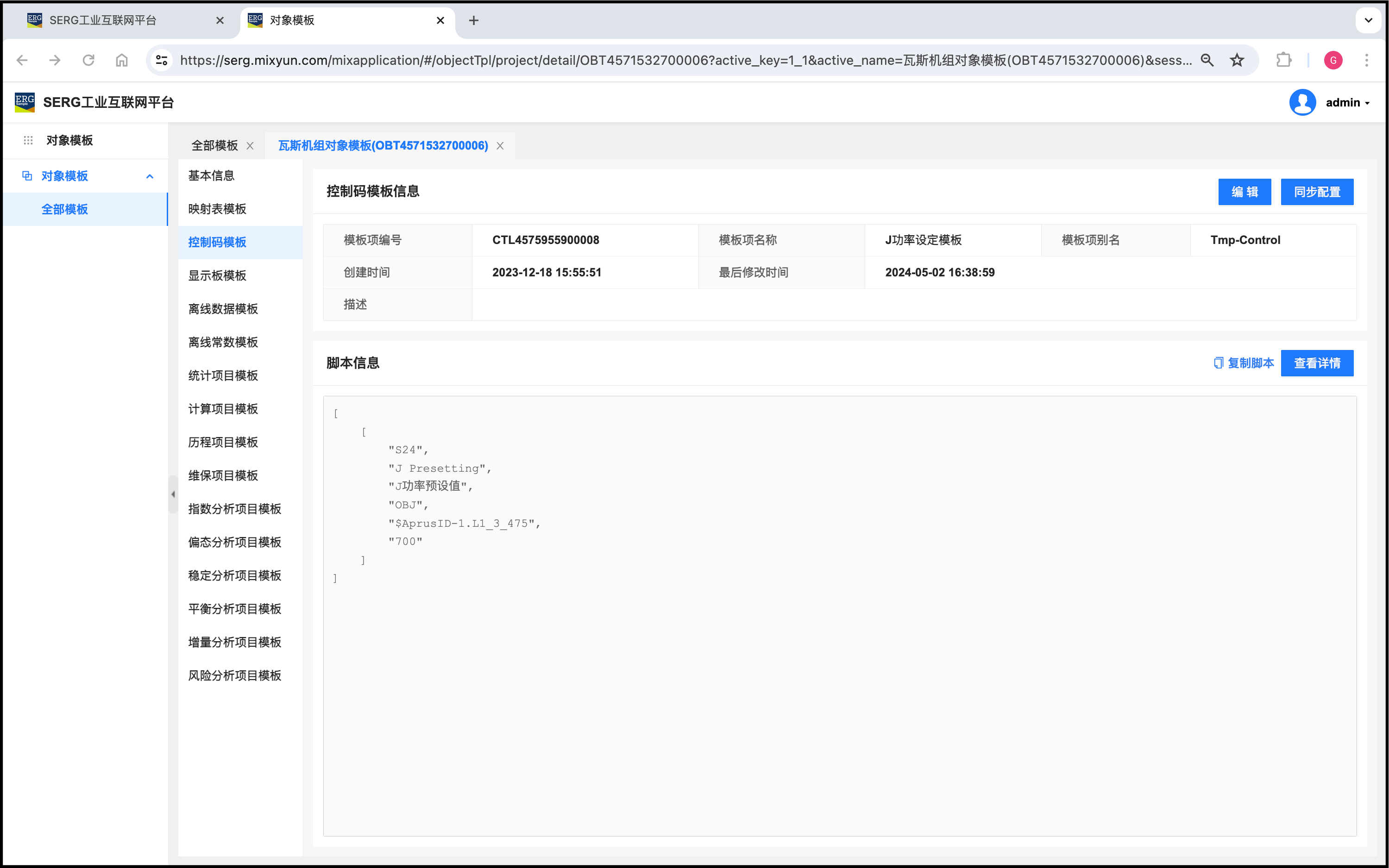This screenshot has width=1389, height=868.
Task: Click the address bar zoom magnifier icon
Action: tap(1207, 60)
